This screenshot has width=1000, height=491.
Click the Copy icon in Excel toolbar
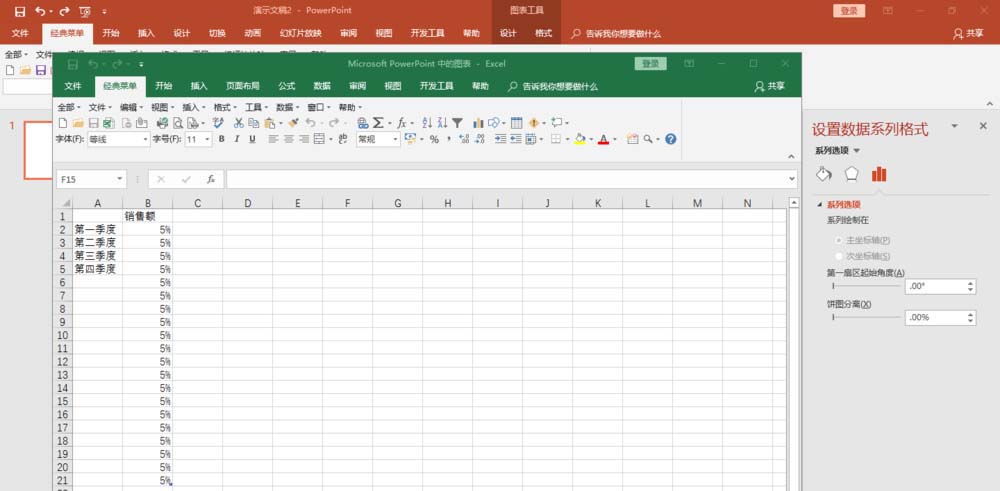[x=254, y=123]
